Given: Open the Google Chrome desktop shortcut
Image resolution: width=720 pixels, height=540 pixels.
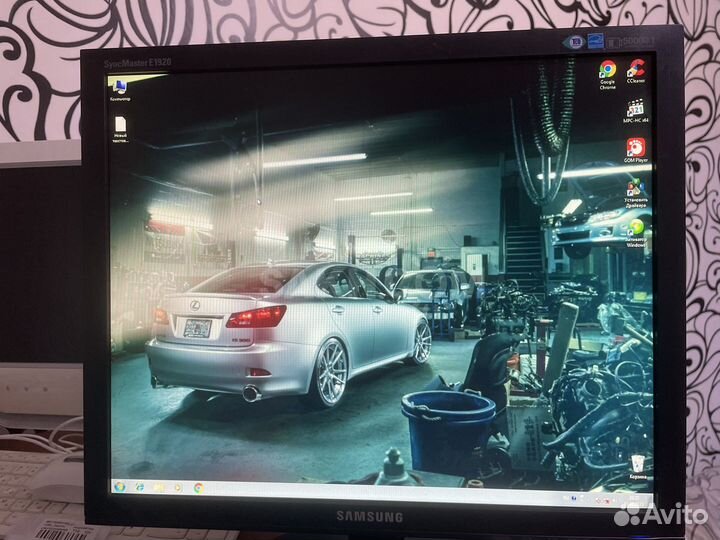Looking at the screenshot, I should pyautogui.click(x=608, y=74).
